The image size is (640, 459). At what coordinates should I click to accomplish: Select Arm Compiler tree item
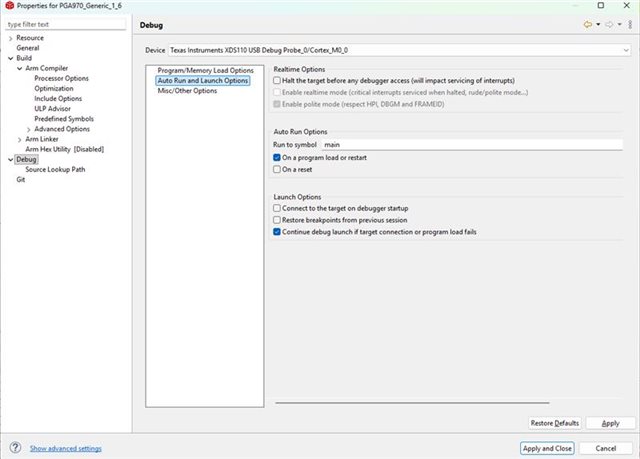click(47, 68)
